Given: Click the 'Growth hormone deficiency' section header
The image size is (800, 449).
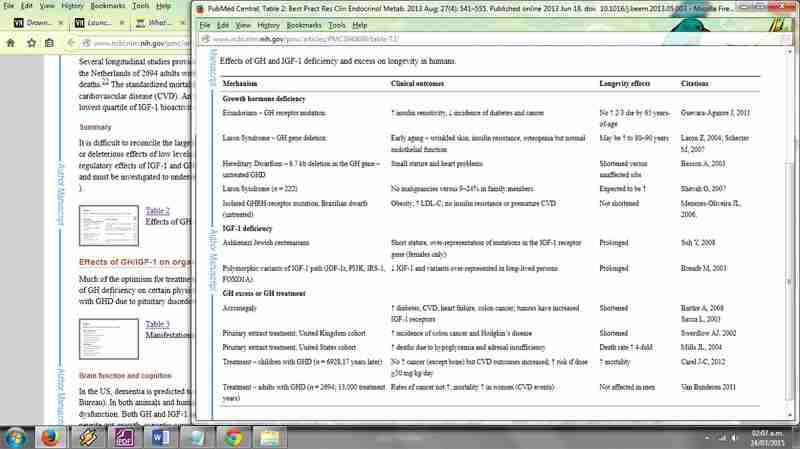Looking at the screenshot, I should click(x=264, y=98).
